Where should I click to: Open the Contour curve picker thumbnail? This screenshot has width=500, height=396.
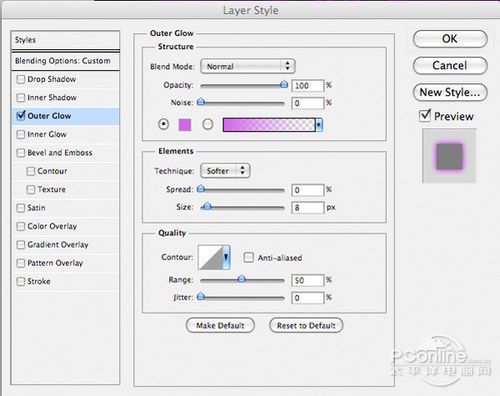(x=211, y=257)
